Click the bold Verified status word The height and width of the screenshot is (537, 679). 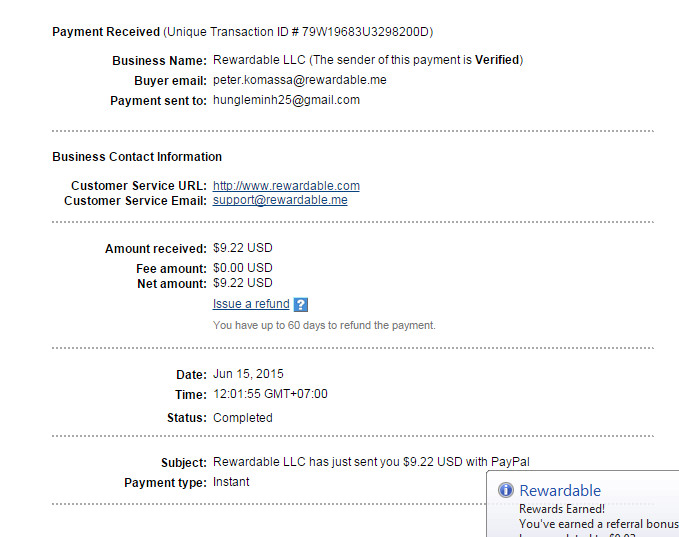[x=496, y=60]
